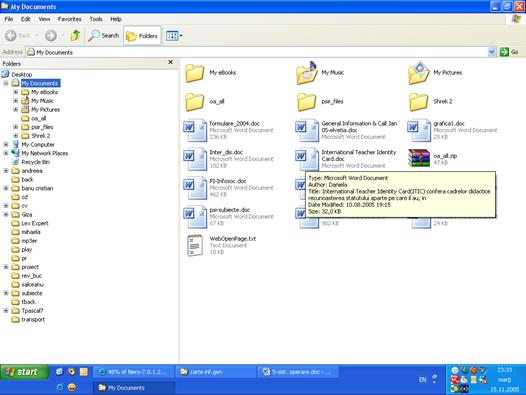Select the oa_all.zip archive
The image size is (526, 395).
pos(433,158)
